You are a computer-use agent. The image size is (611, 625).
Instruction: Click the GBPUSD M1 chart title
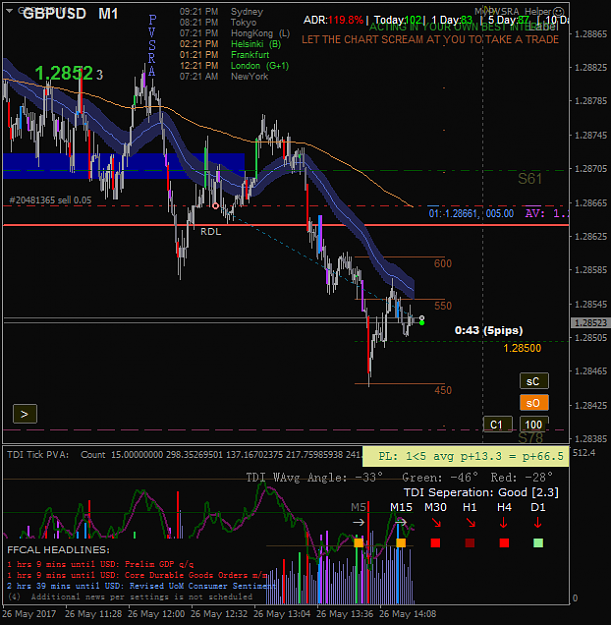pos(70,14)
